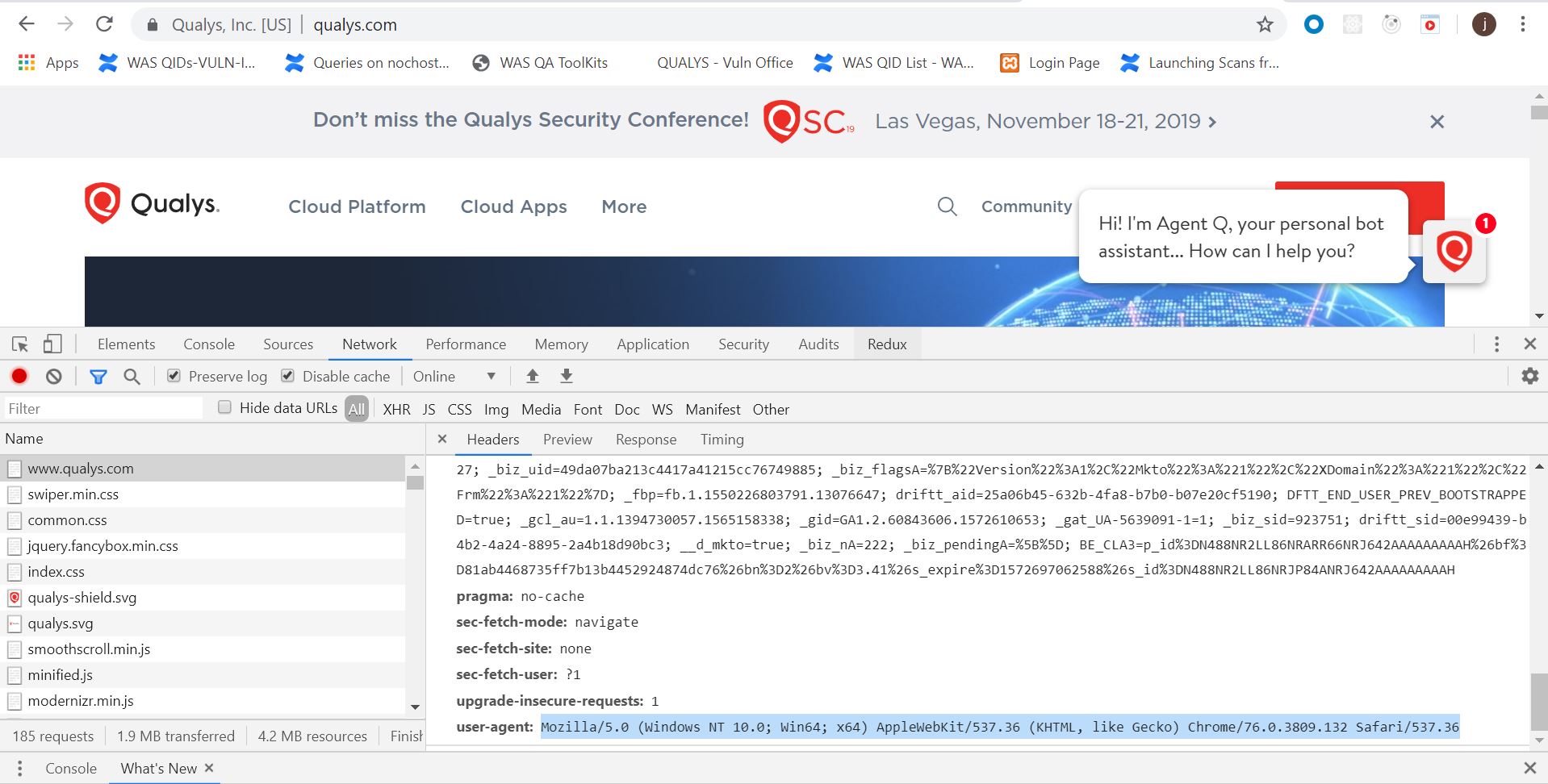1548x784 pixels.
Task: Open the network request search icon
Action: 132,376
